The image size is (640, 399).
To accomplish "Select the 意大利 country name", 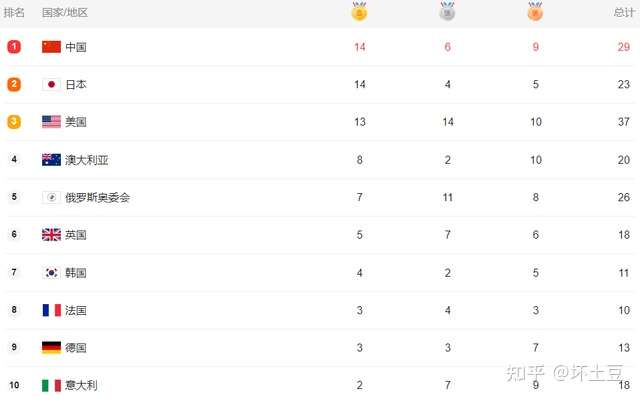I will pyautogui.click(x=81, y=385).
